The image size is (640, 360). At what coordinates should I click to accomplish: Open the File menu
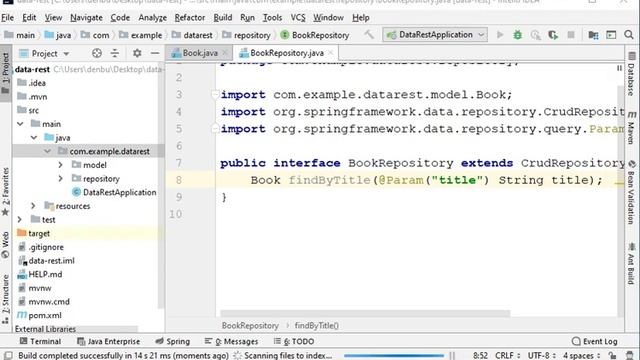tap(7, 18)
